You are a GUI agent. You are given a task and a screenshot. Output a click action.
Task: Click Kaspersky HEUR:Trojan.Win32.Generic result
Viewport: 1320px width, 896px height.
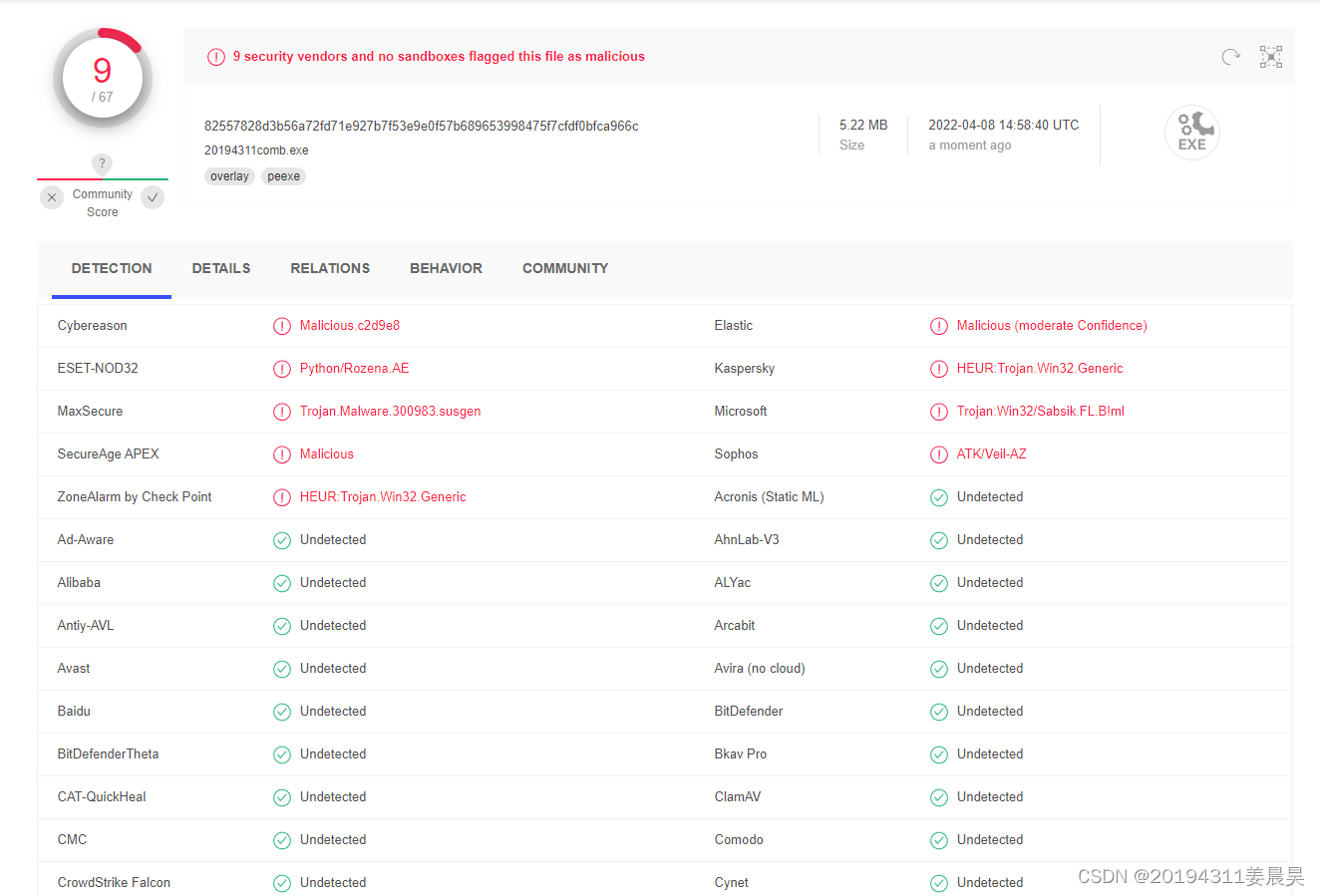(1040, 369)
